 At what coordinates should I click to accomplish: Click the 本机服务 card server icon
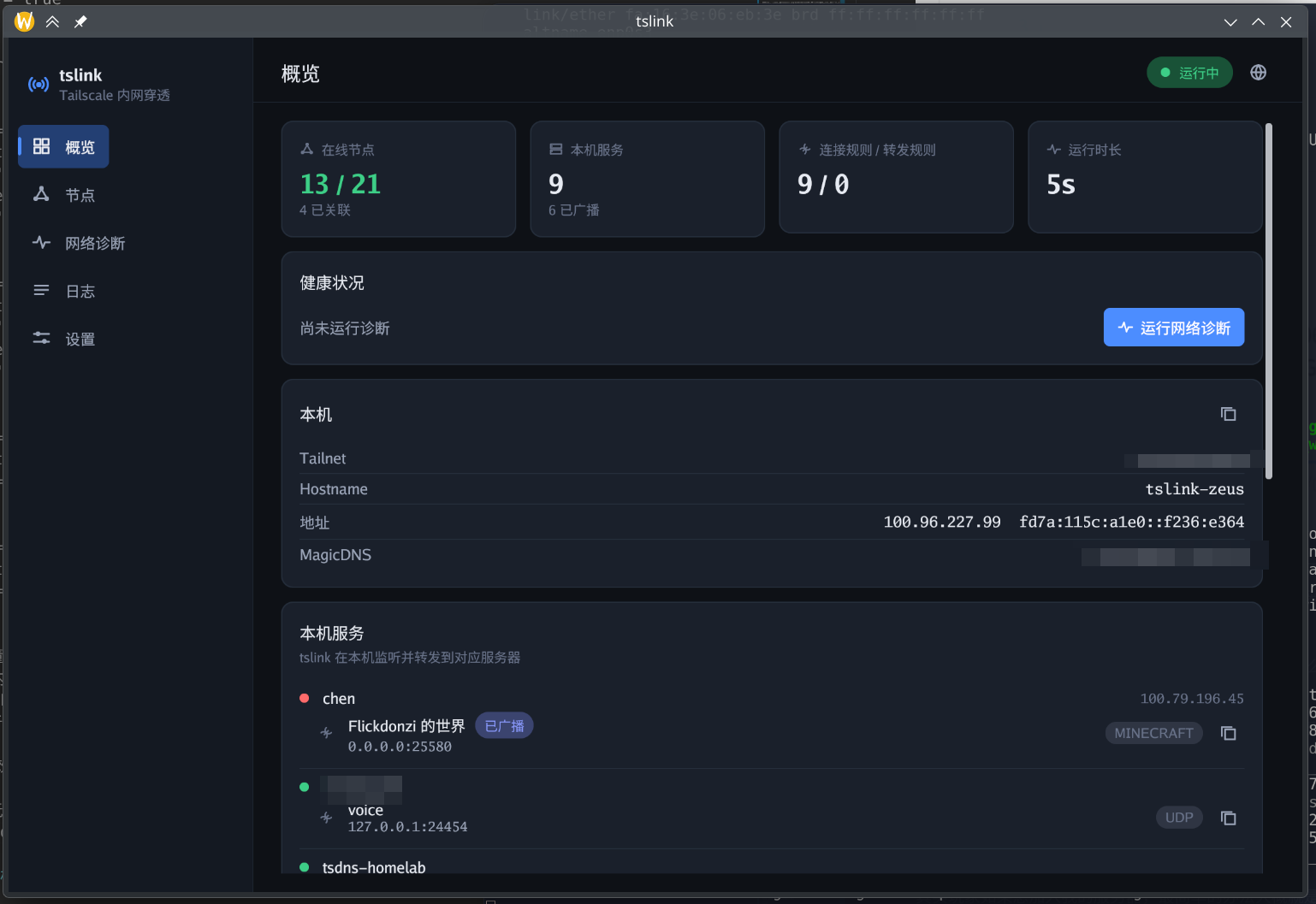[x=555, y=149]
